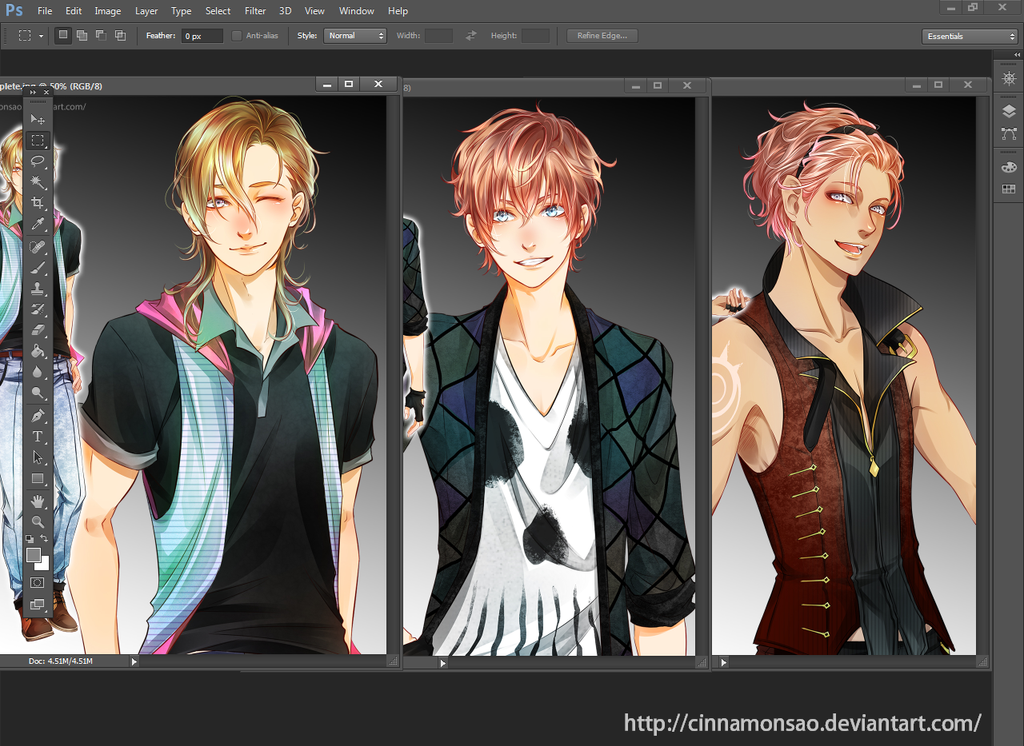Open the File menu

tap(44, 11)
